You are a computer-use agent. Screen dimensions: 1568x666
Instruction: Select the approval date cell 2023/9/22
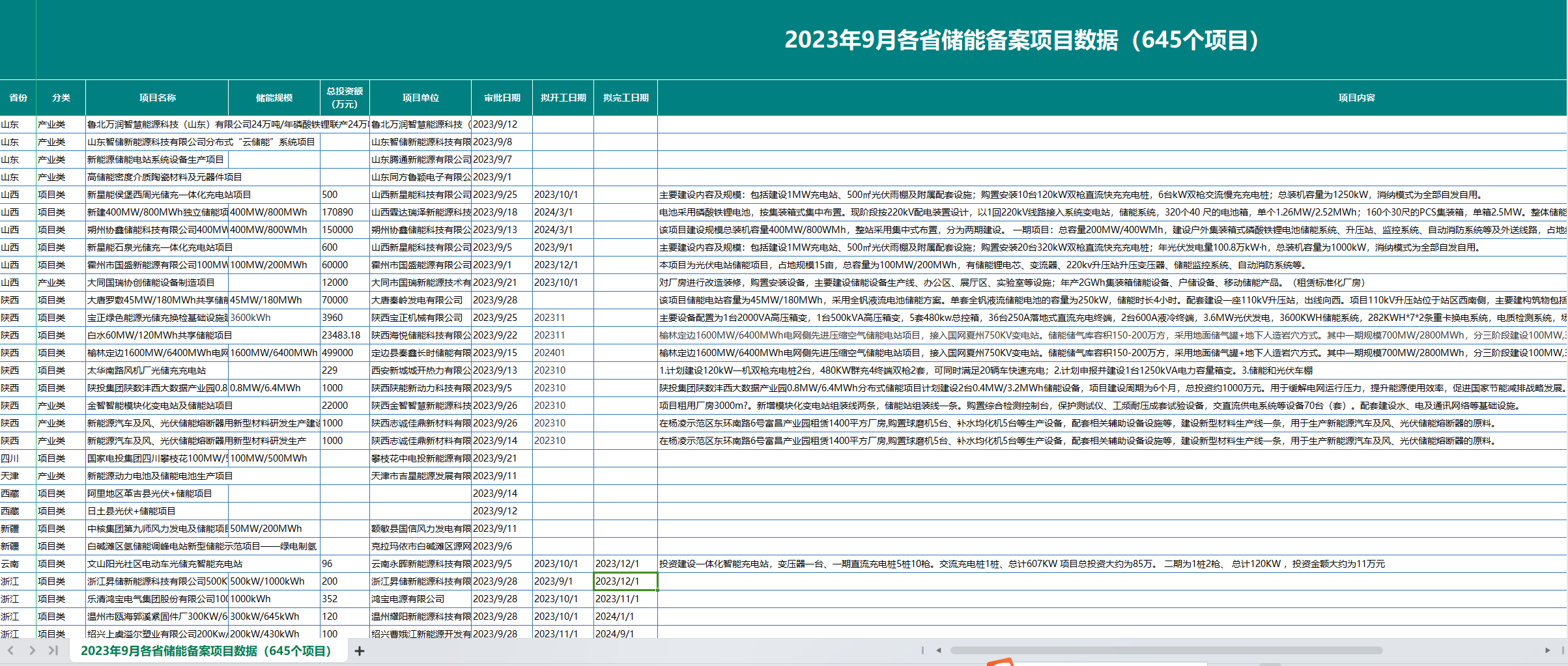(x=502, y=335)
